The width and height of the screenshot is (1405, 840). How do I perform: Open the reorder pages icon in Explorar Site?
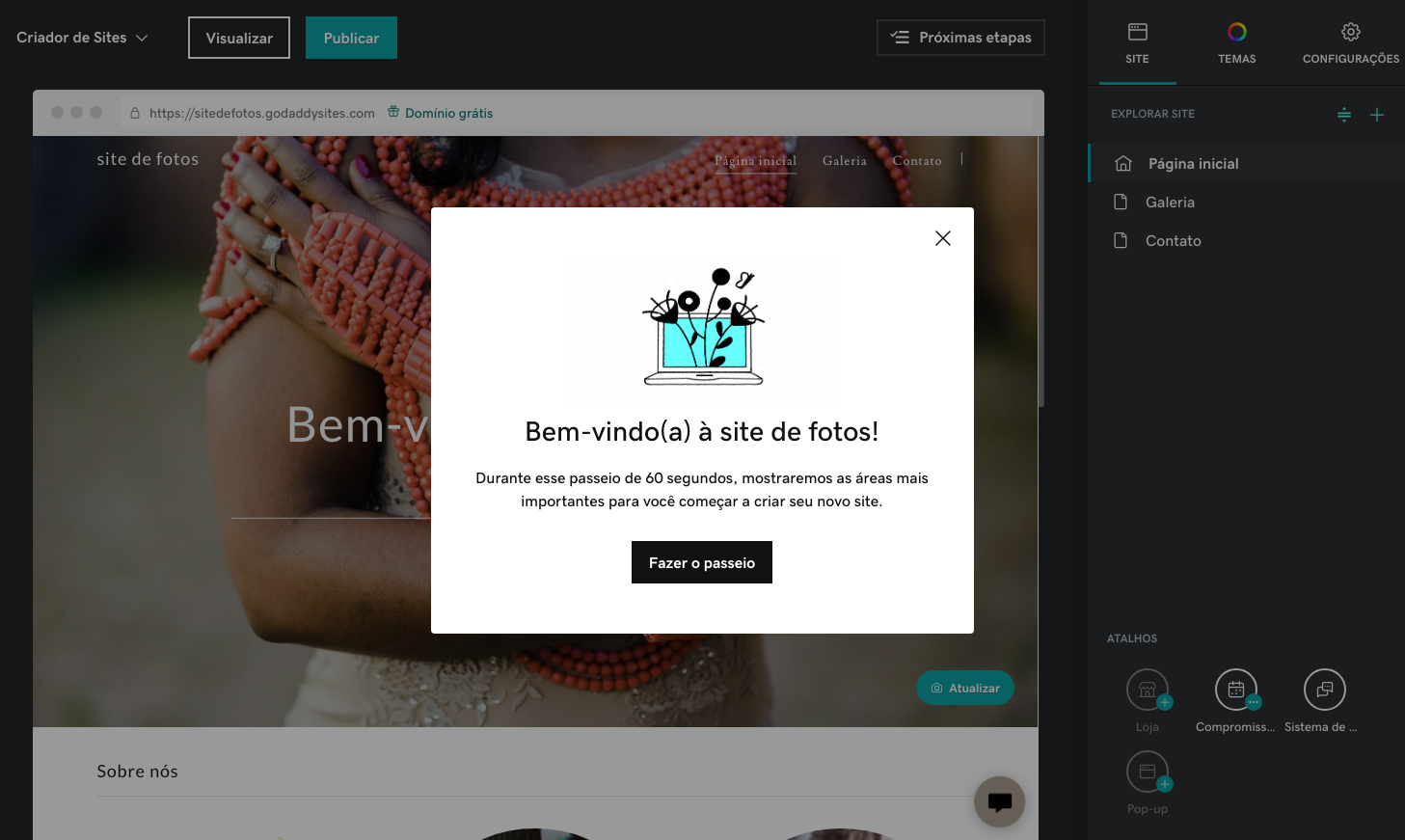click(x=1344, y=115)
